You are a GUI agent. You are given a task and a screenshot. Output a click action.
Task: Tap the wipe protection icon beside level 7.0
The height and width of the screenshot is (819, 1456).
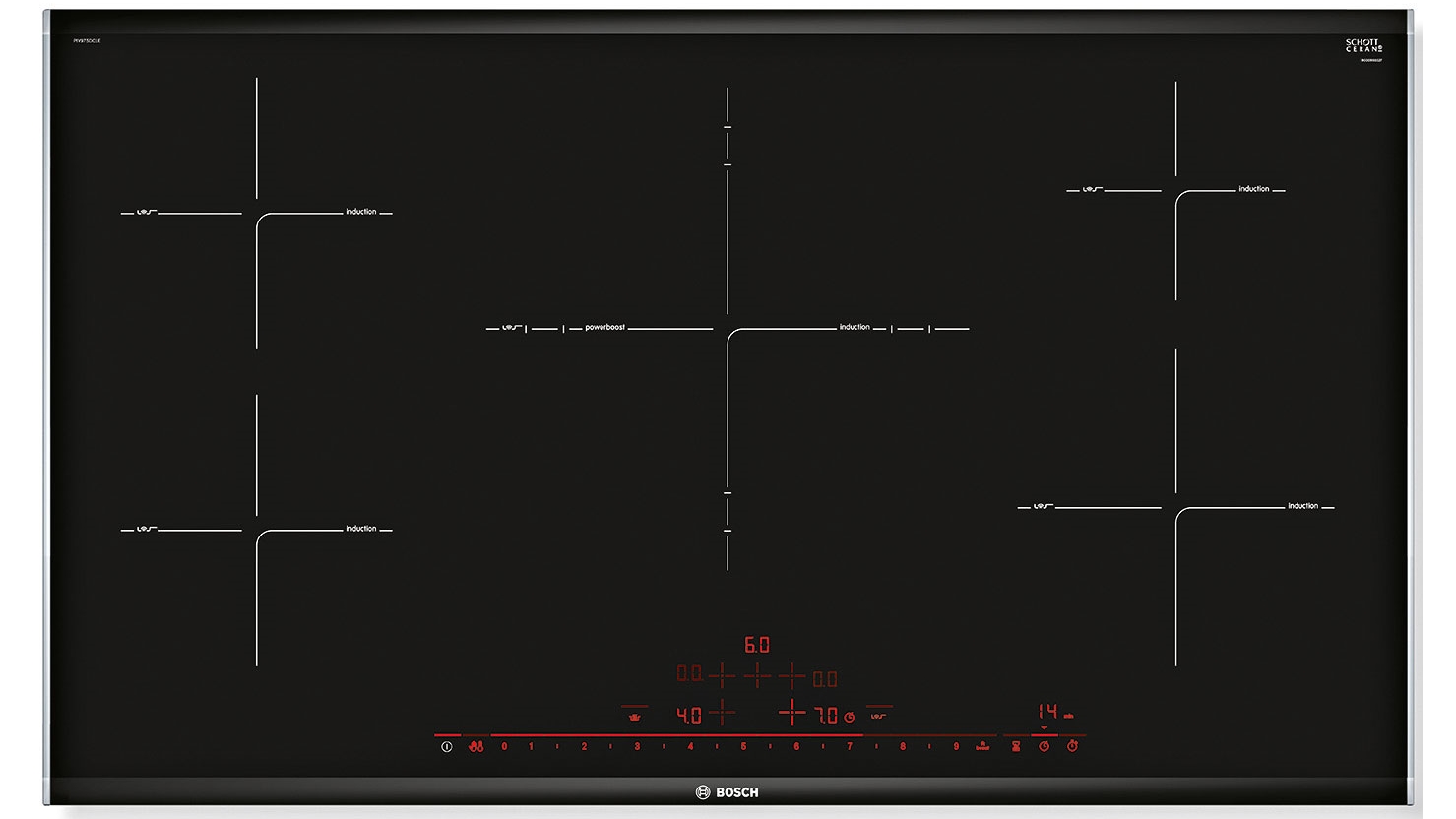[x=879, y=714]
